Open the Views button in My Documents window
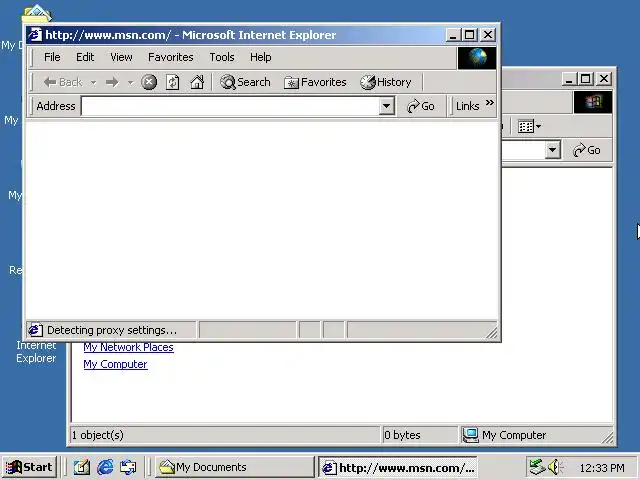Screen dimensions: 640x480 pyautogui.click(x=529, y=126)
